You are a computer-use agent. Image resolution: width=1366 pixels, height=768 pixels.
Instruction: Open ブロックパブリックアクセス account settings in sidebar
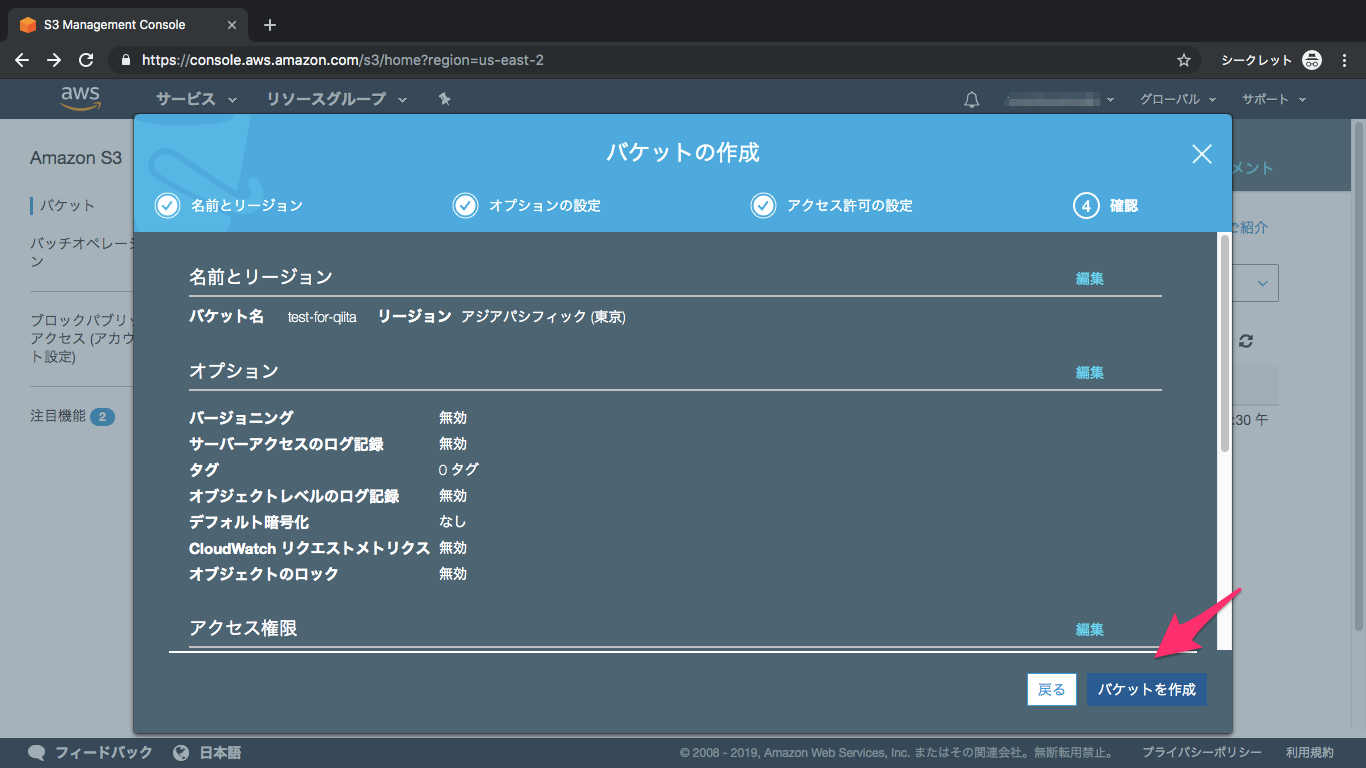[x=82, y=338]
